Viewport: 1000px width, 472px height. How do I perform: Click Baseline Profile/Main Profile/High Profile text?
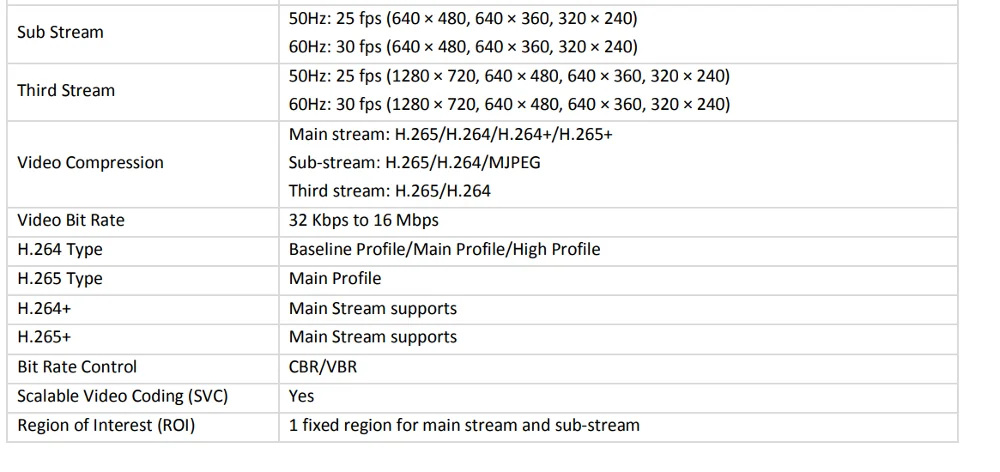coord(444,249)
